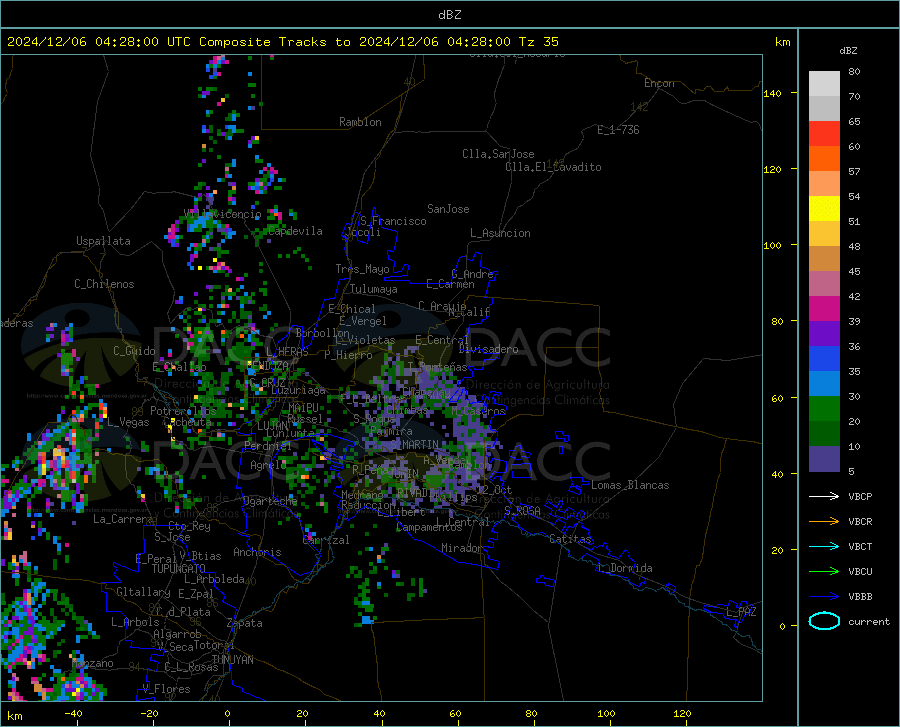Select the bright yellow 51-54 dBZ color band

coord(824,209)
